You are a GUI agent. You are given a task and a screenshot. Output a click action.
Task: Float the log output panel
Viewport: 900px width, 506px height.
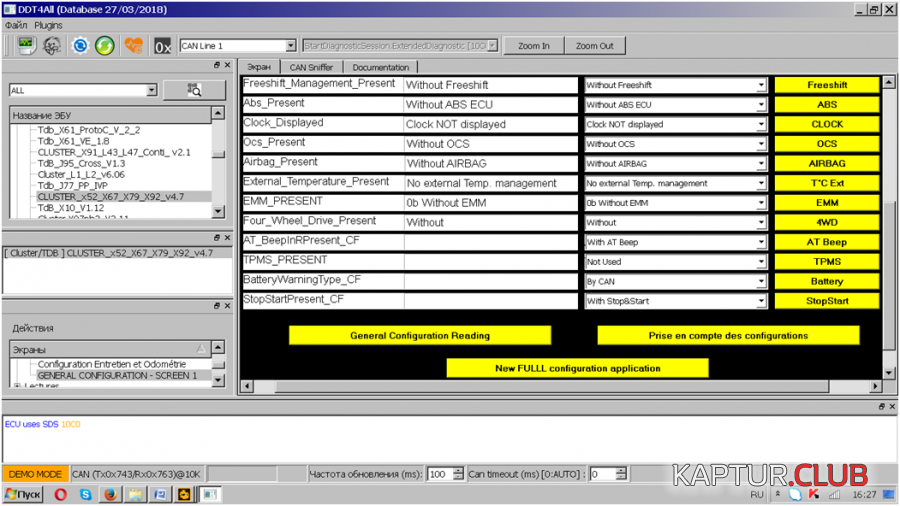point(882,406)
